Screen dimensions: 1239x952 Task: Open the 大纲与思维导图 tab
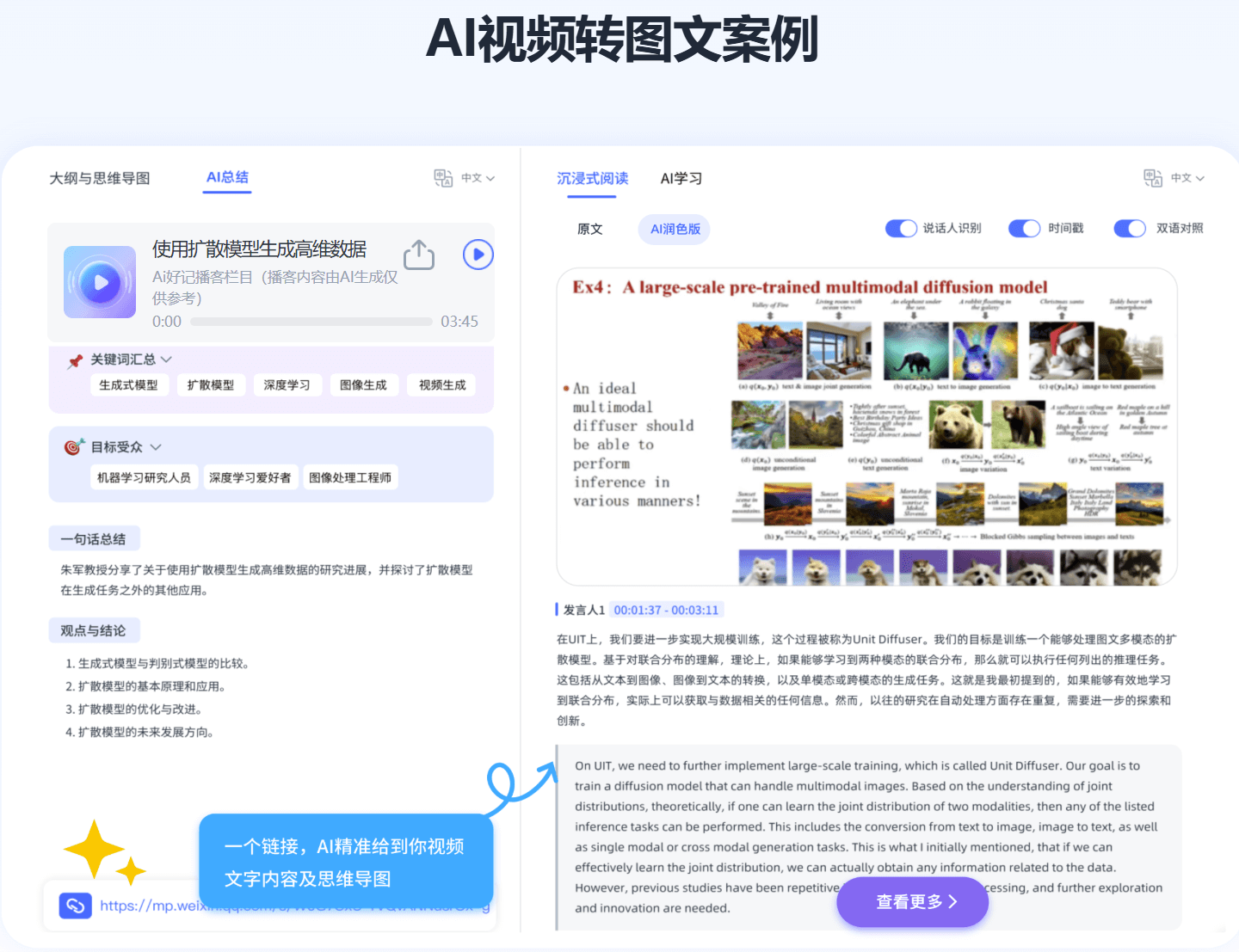click(98, 178)
